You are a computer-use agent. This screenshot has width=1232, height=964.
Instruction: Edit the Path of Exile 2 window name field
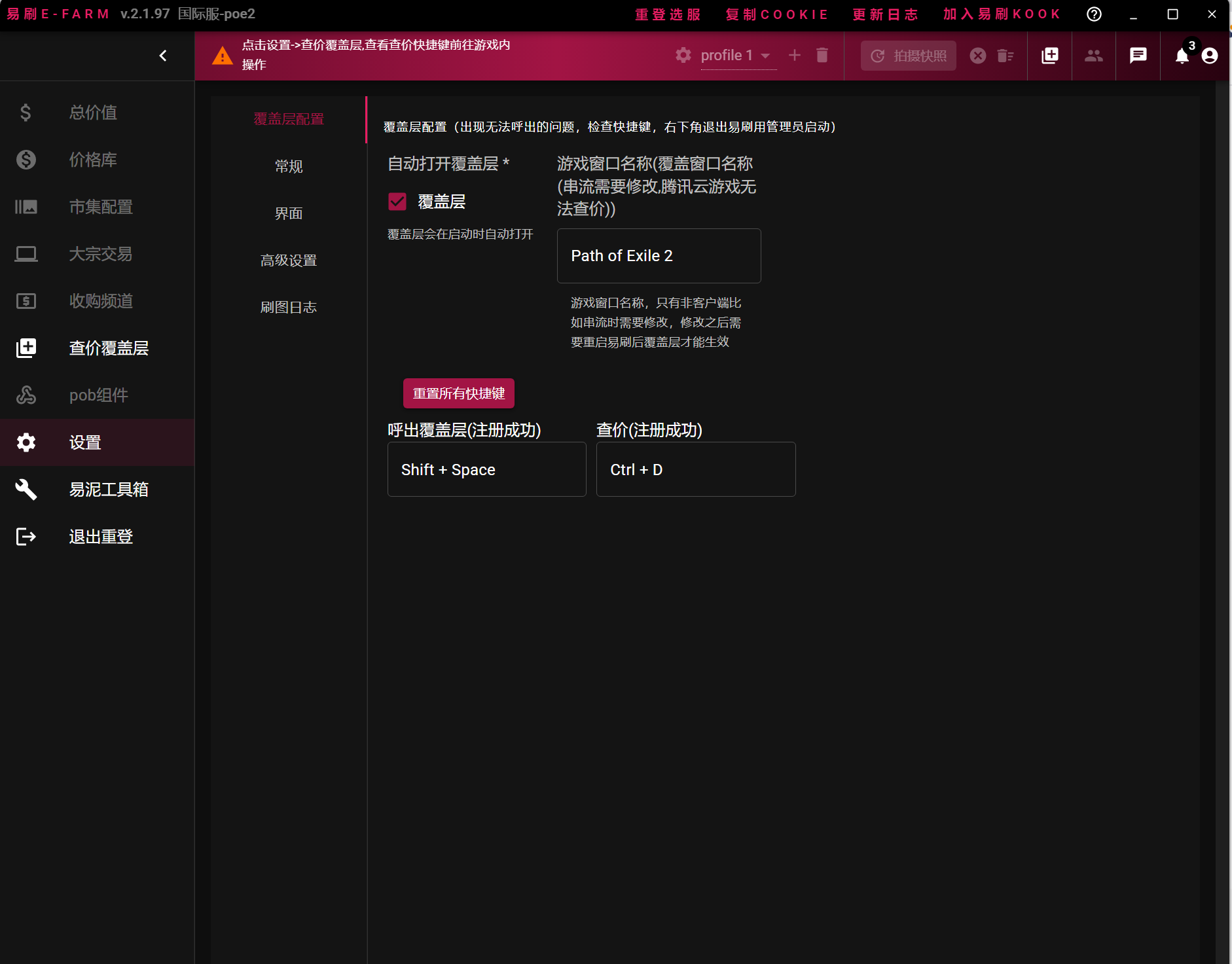[x=659, y=256]
